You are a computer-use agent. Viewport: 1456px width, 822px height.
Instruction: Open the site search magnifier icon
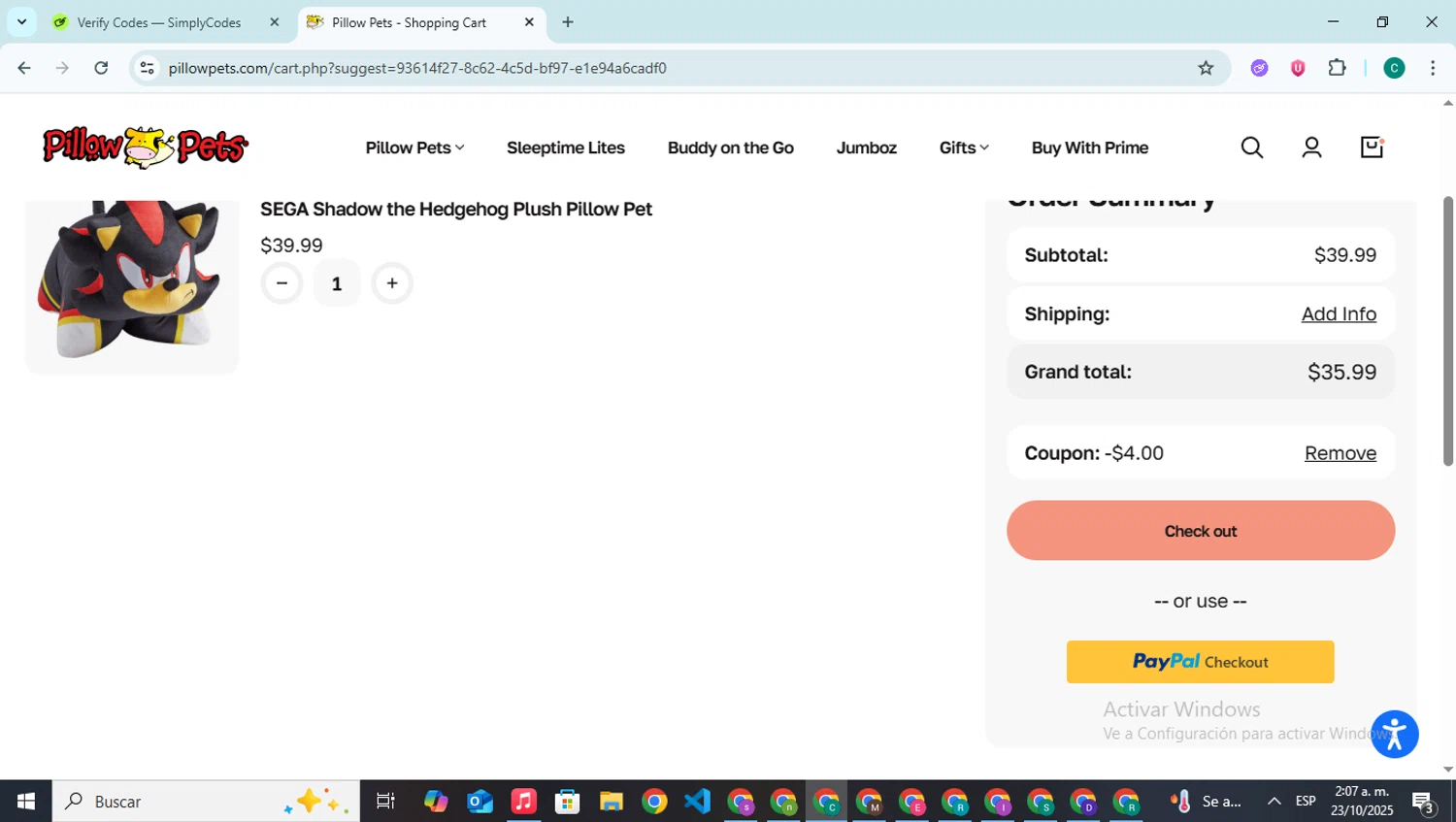[1252, 148]
